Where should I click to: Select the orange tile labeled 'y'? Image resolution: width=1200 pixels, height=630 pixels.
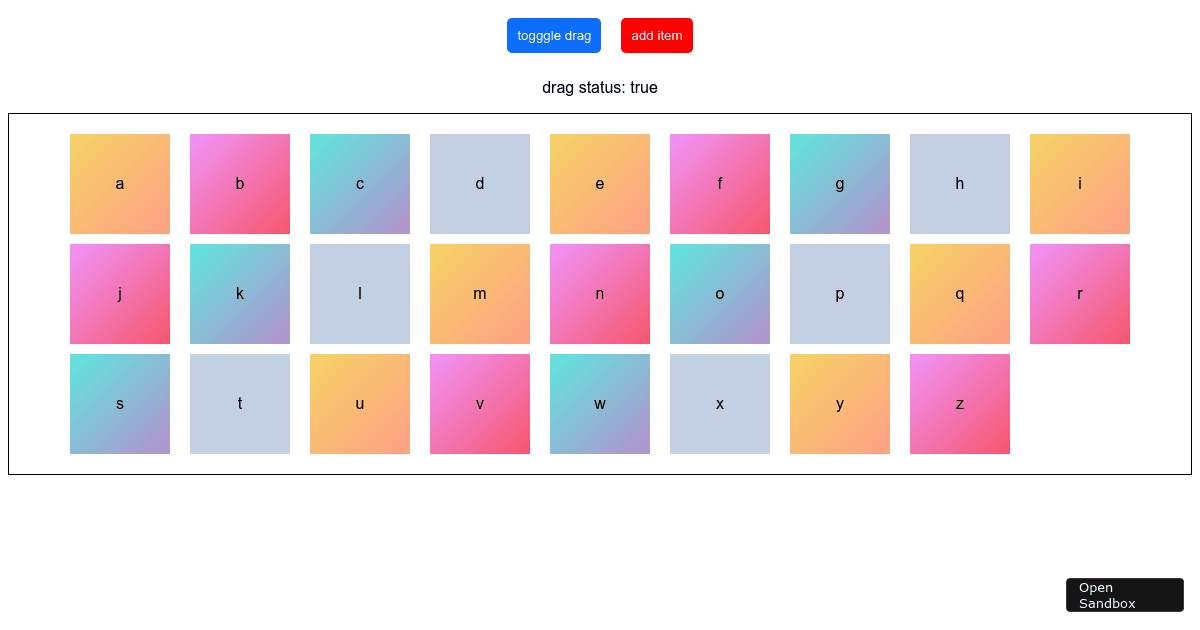[840, 403]
